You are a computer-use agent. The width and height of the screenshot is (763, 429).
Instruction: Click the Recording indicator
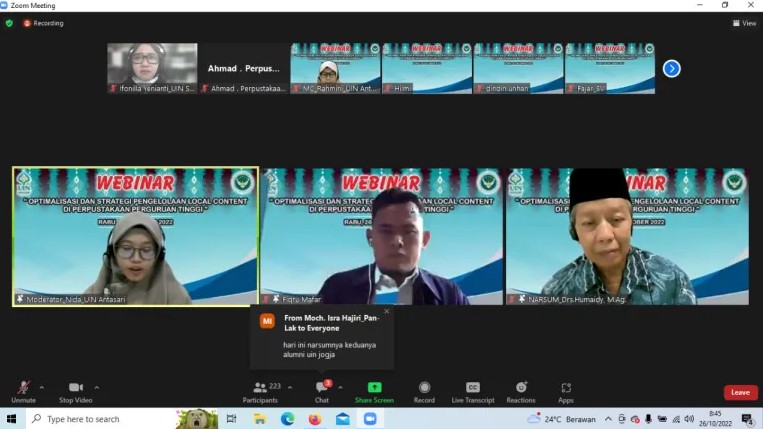44,23
